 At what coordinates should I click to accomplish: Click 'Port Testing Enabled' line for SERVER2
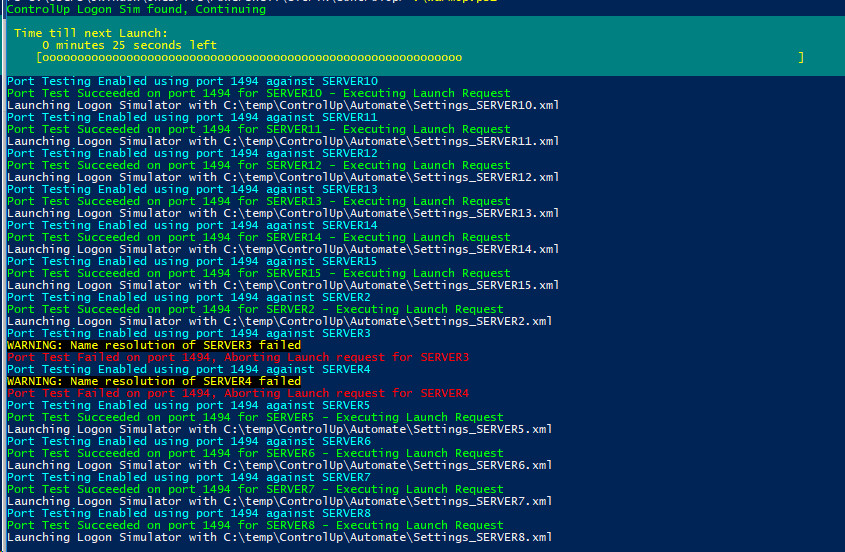coord(189,298)
